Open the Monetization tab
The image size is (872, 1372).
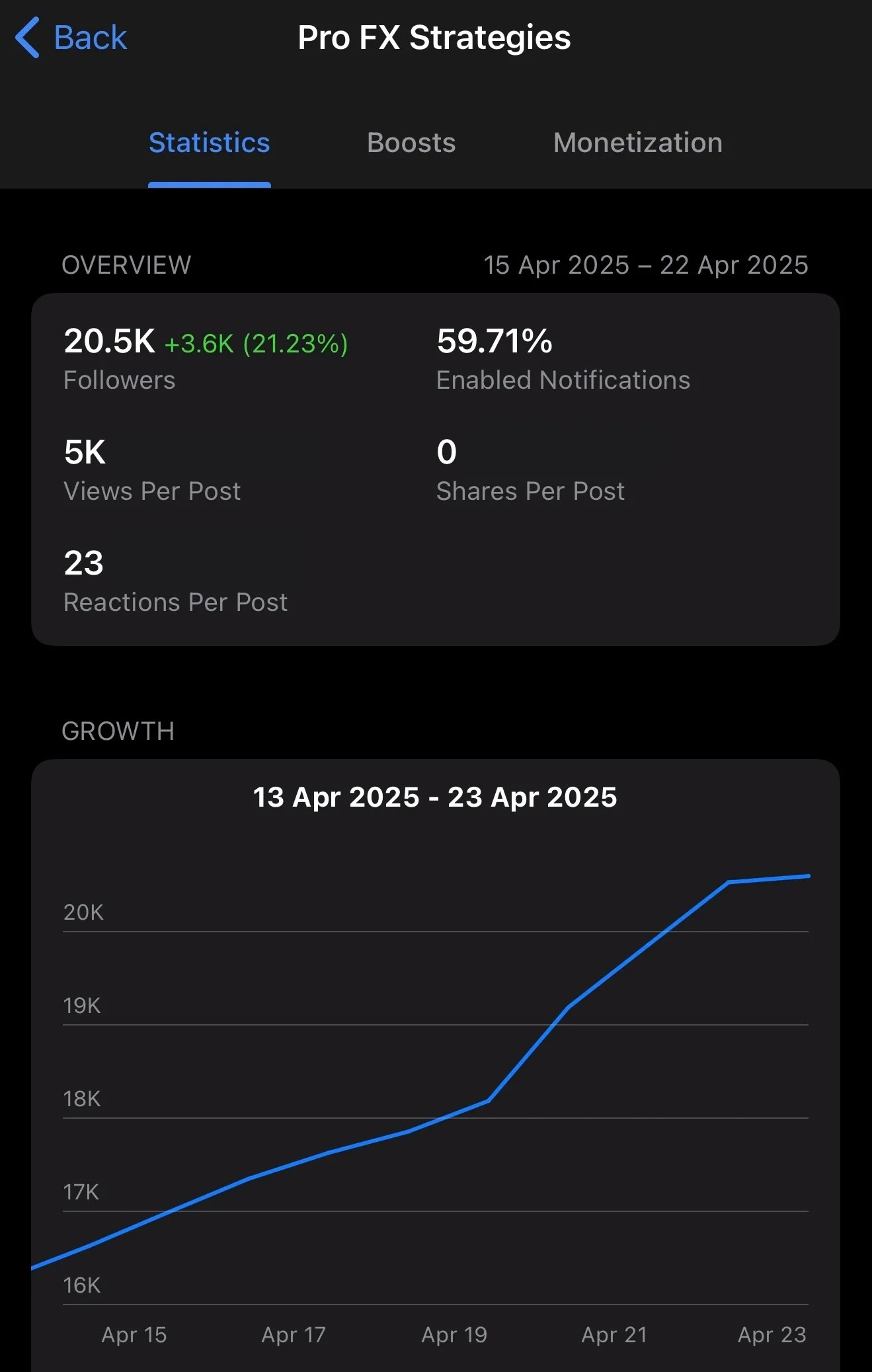coord(638,143)
